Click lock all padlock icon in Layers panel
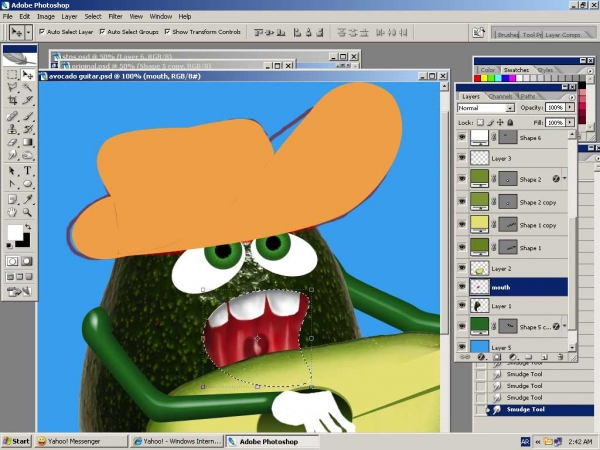 510,122
